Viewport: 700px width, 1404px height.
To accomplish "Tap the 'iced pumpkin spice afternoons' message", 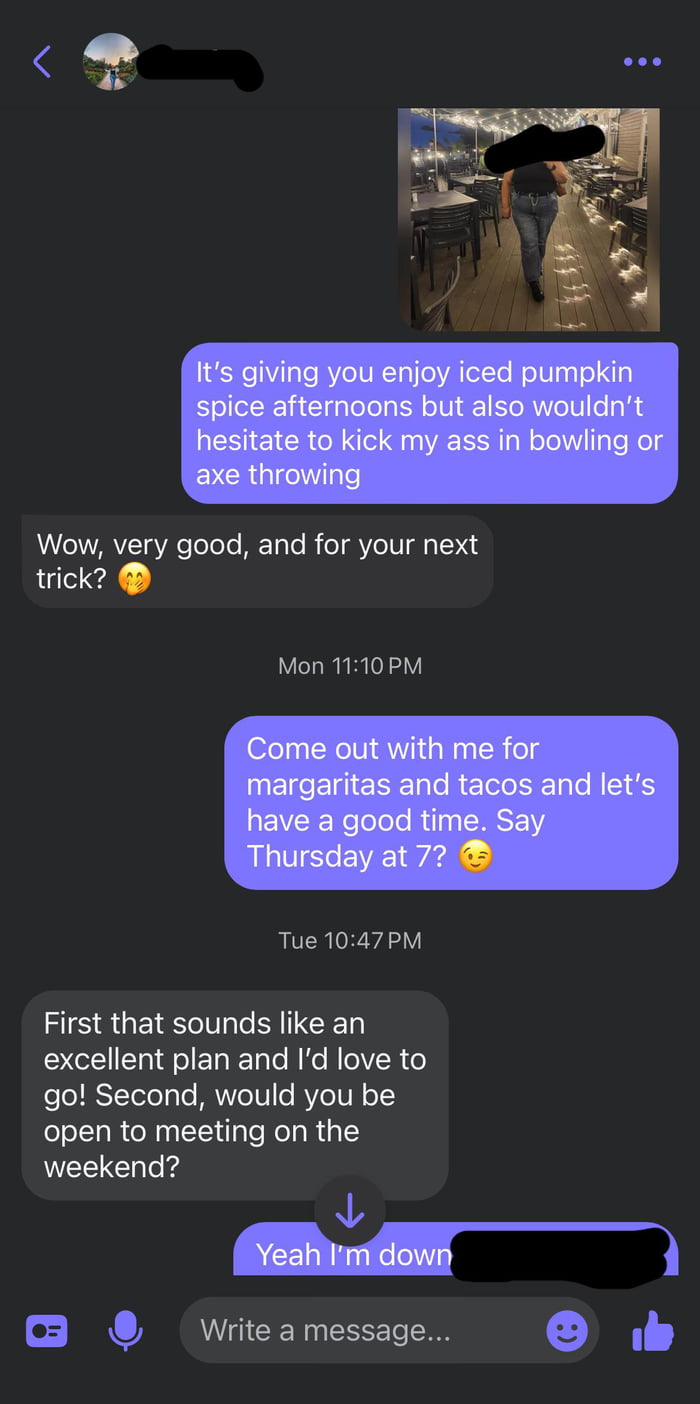I will [x=429, y=423].
